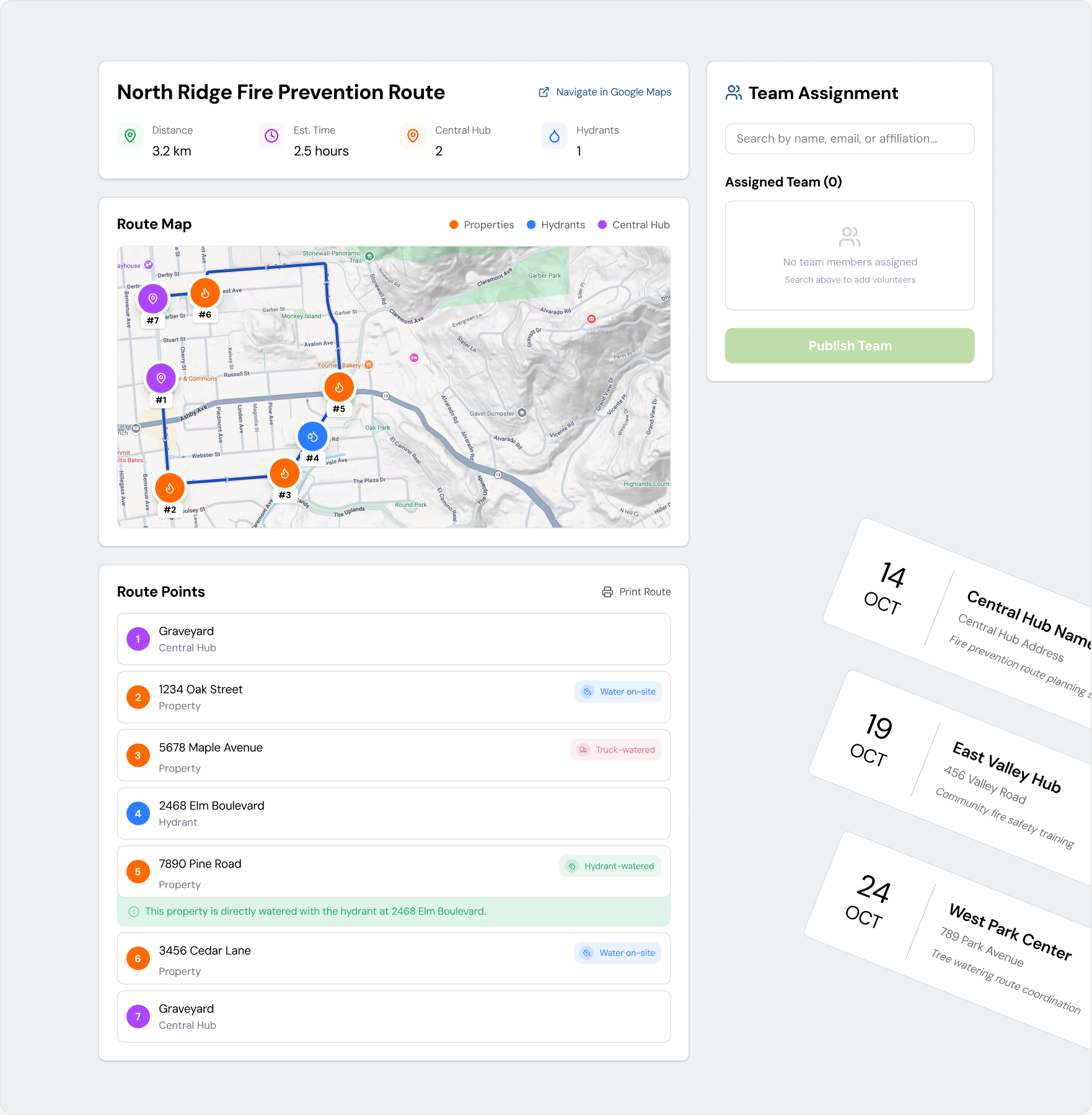
Task: Click the hydrant info notice icon
Action: pyautogui.click(x=134, y=912)
